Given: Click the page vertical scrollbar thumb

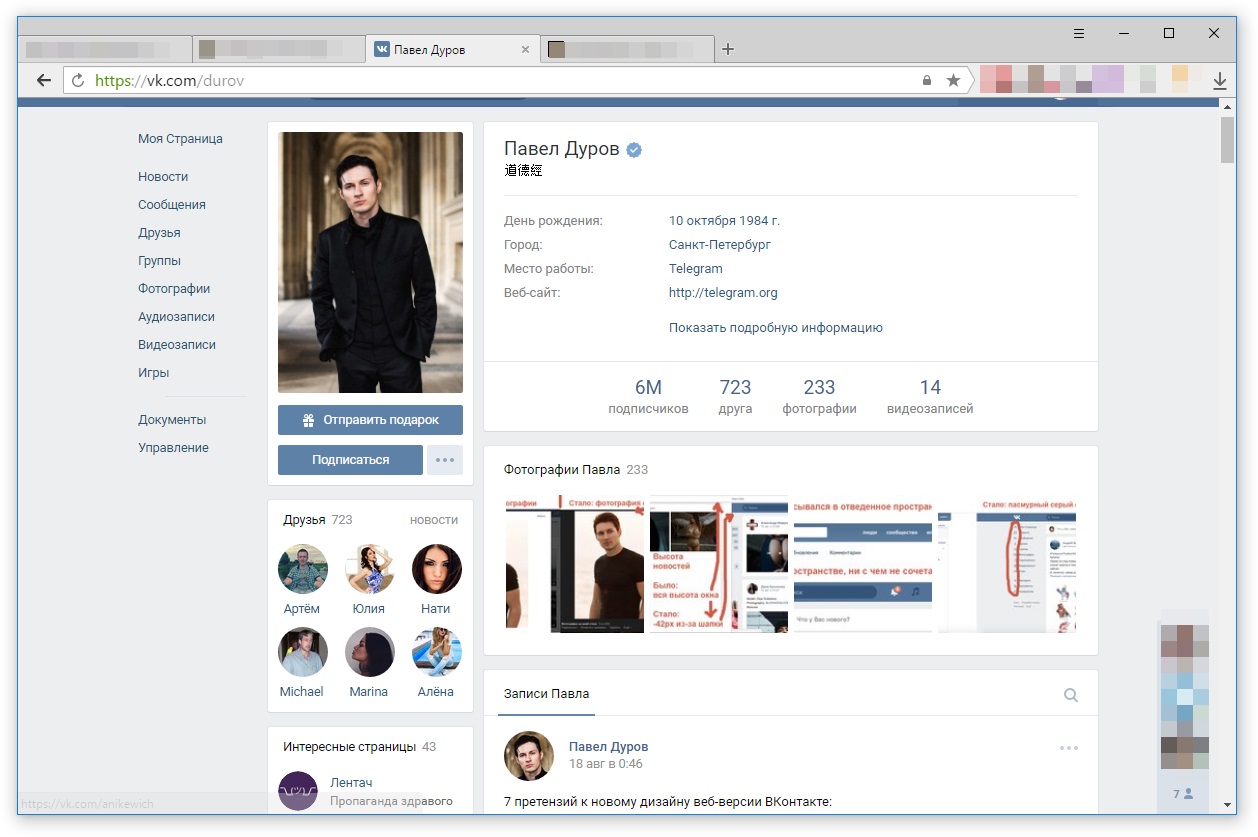Looking at the screenshot, I should tap(1227, 139).
